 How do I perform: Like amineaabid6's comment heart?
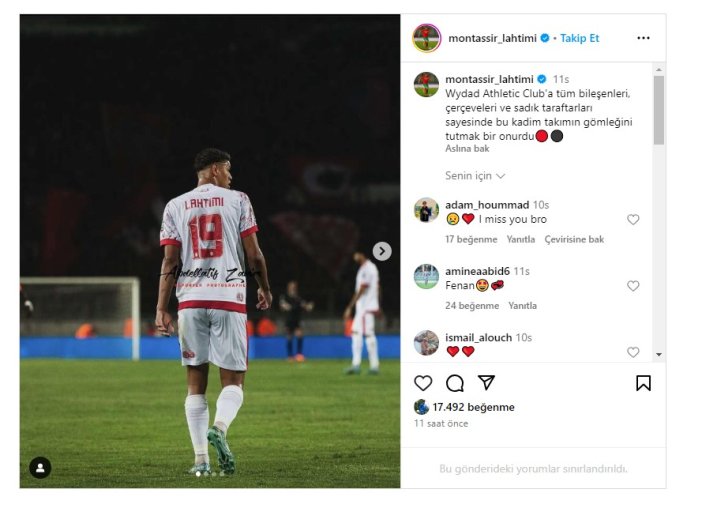coord(633,286)
